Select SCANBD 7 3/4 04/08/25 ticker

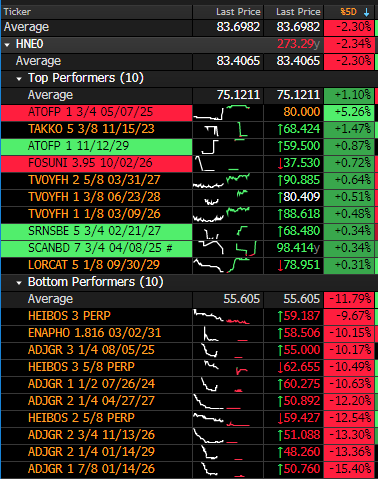tap(100, 248)
